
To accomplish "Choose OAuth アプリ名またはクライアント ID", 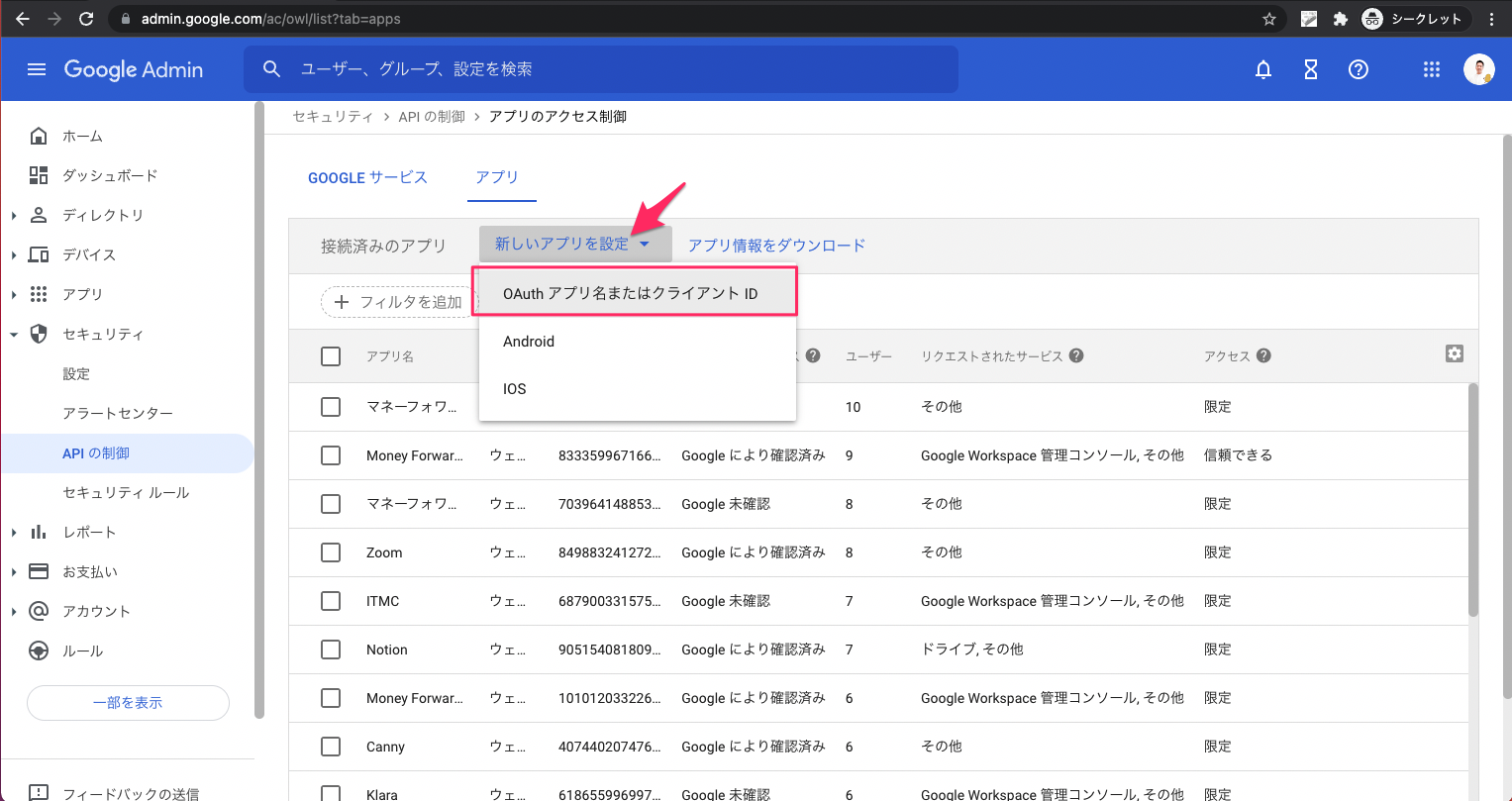I will click(638, 293).
